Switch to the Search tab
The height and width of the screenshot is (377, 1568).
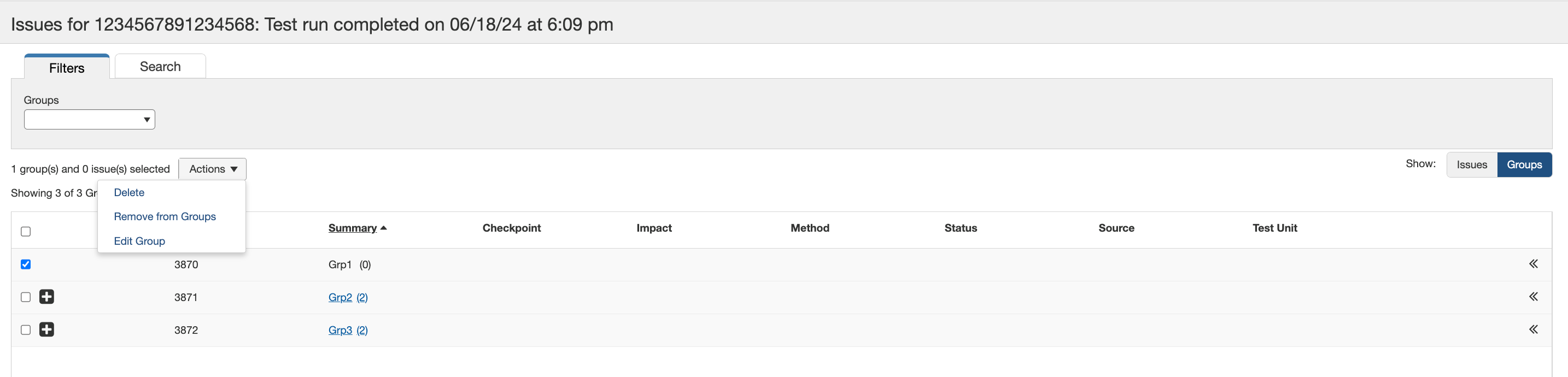click(x=160, y=66)
